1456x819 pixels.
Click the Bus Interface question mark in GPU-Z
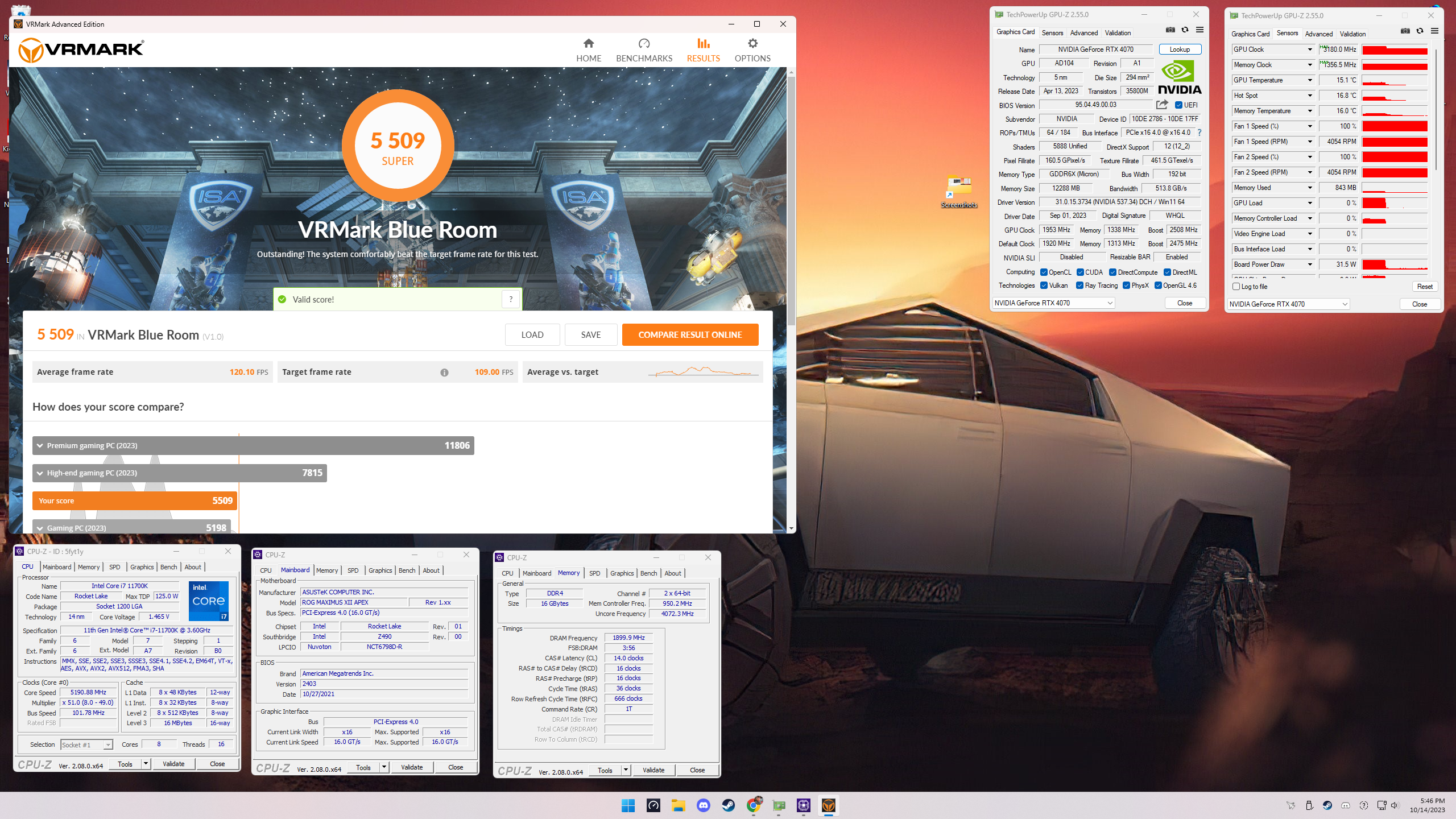[x=1199, y=133]
